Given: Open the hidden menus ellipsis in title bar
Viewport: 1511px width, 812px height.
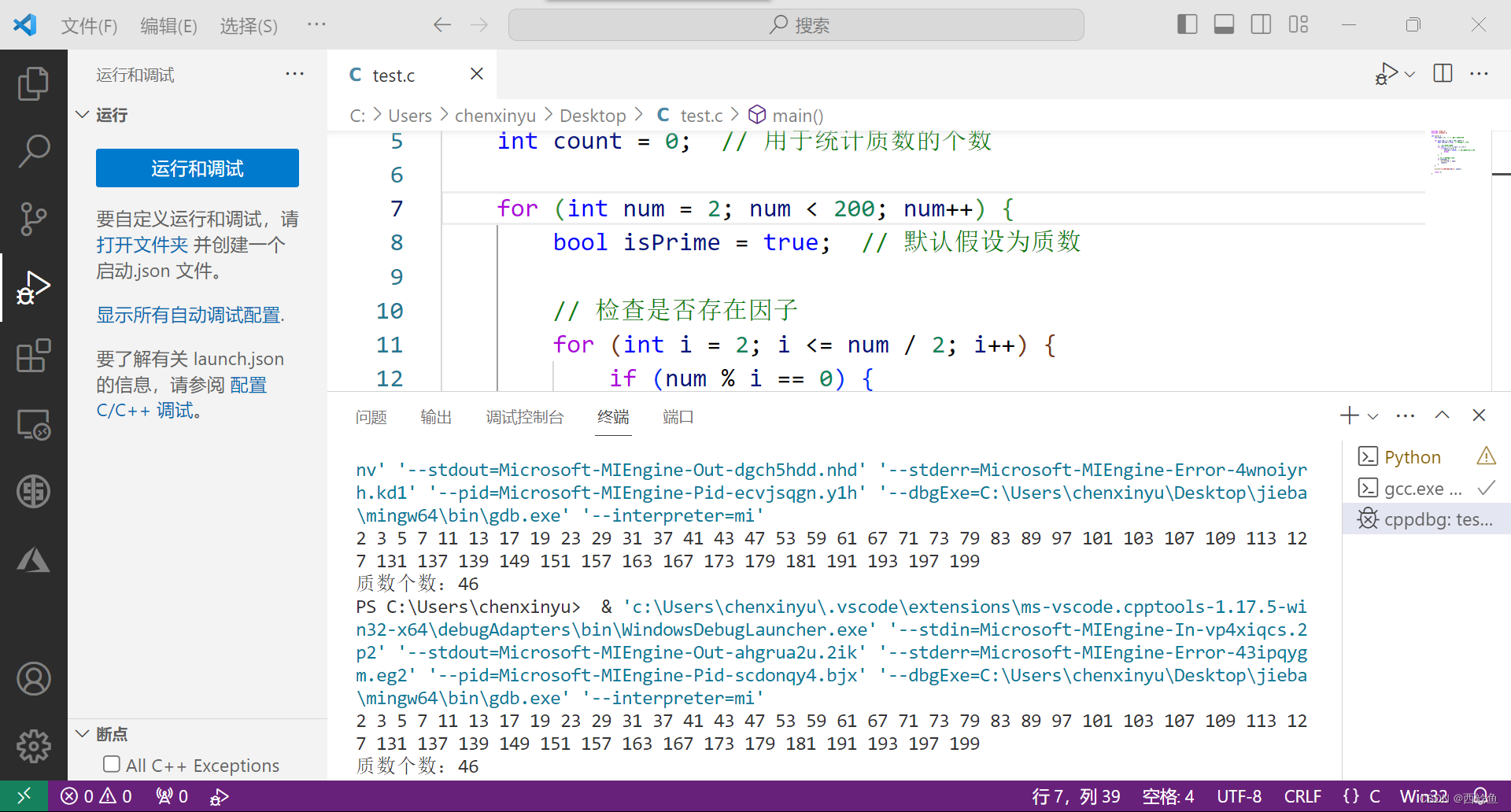Looking at the screenshot, I should tap(316, 25).
